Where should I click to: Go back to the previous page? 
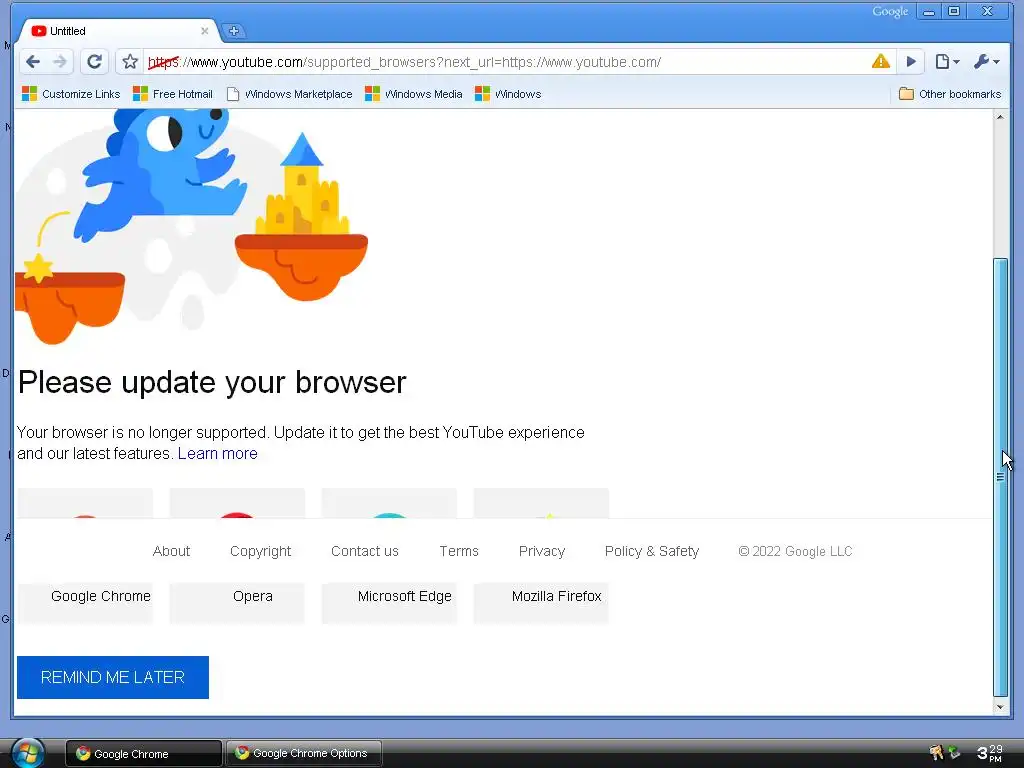(x=33, y=62)
